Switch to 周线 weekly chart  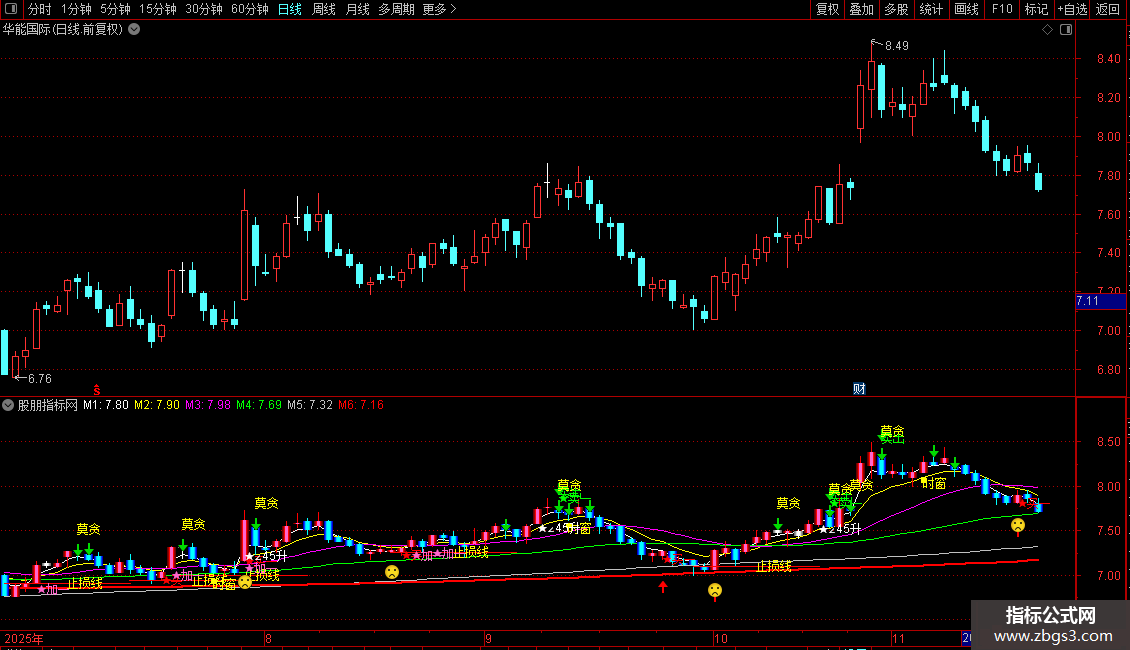(x=324, y=9)
